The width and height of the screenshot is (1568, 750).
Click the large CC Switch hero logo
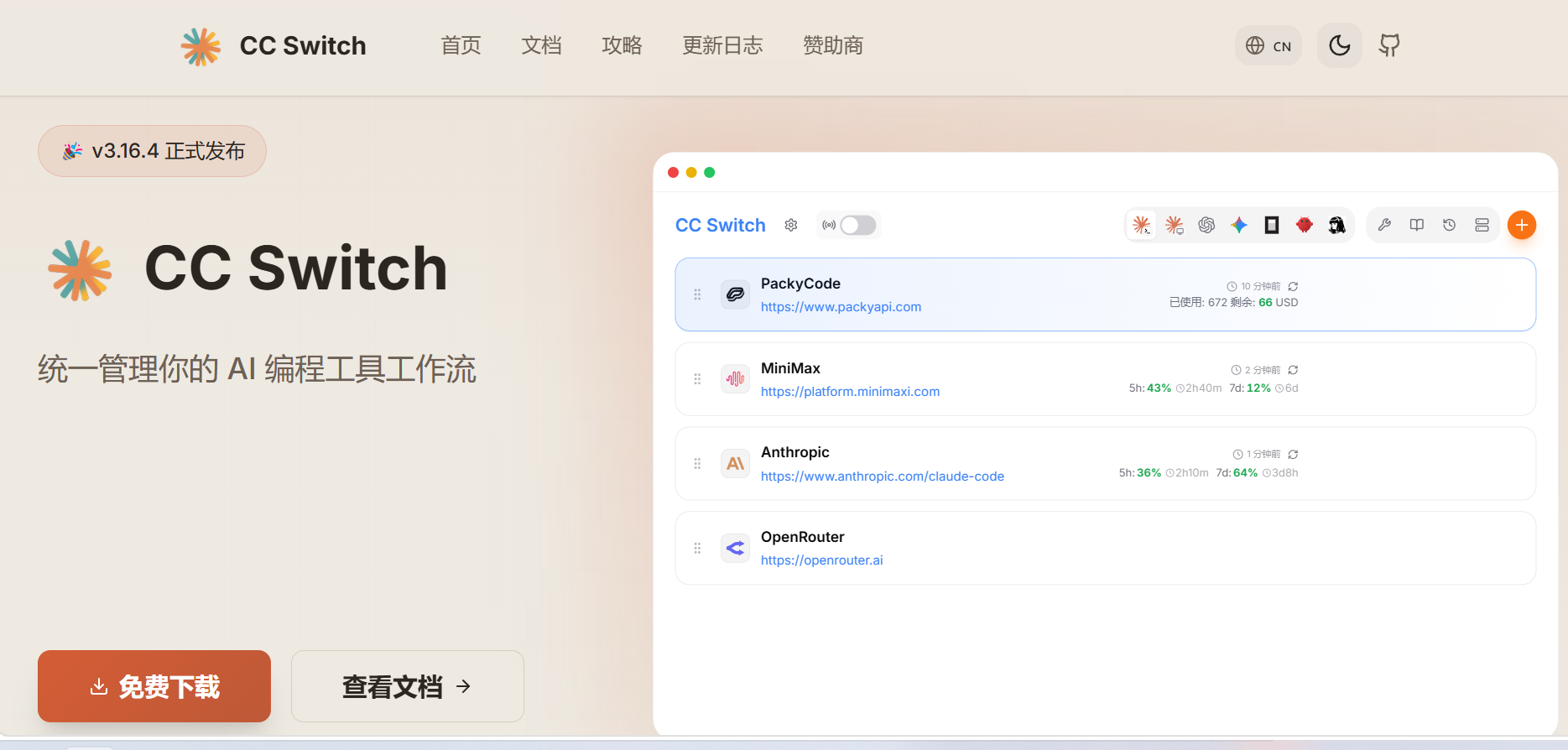click(80, 270)
